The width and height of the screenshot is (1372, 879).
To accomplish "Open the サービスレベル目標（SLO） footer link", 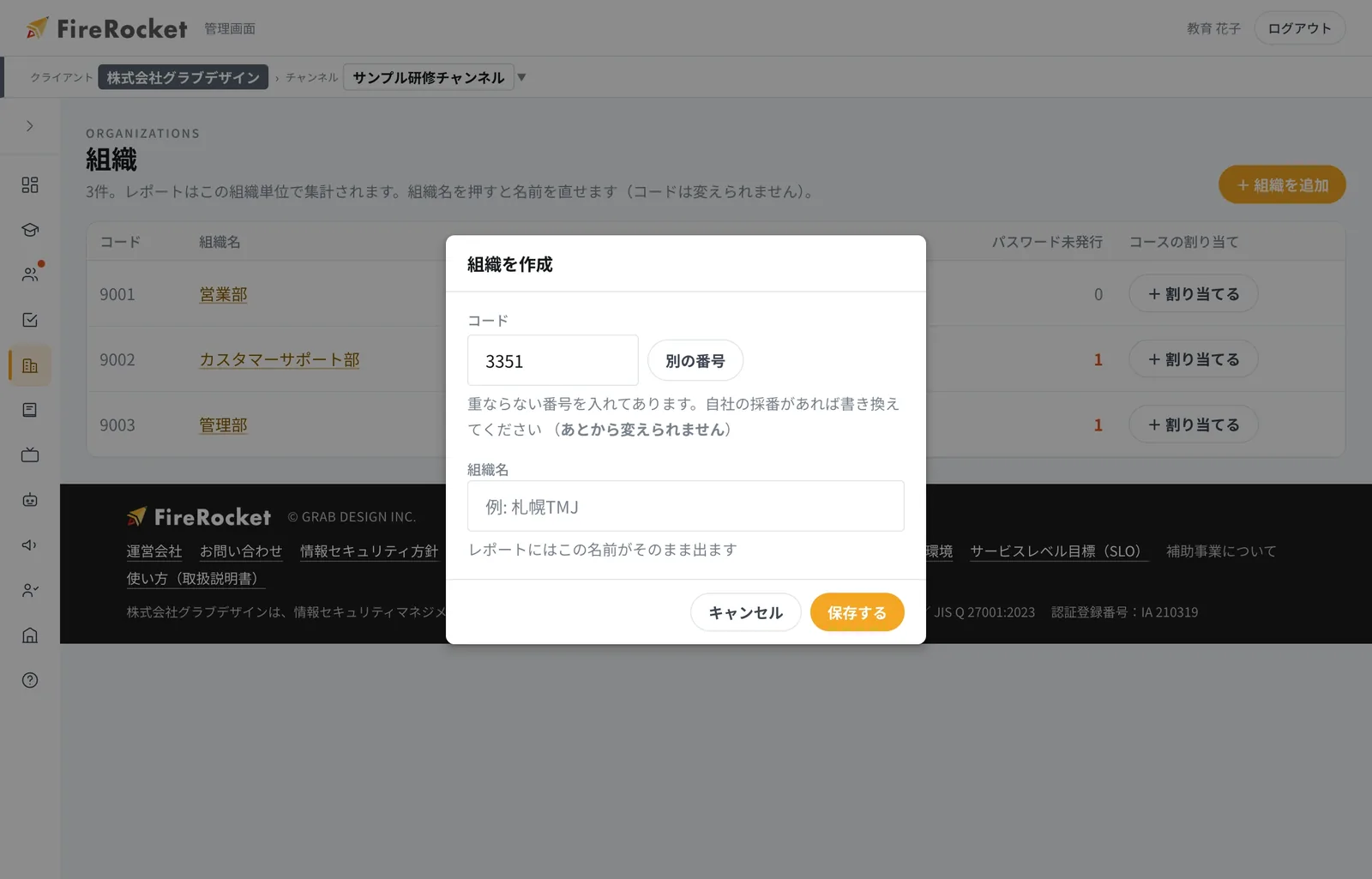I will (x=1059, y=551).
